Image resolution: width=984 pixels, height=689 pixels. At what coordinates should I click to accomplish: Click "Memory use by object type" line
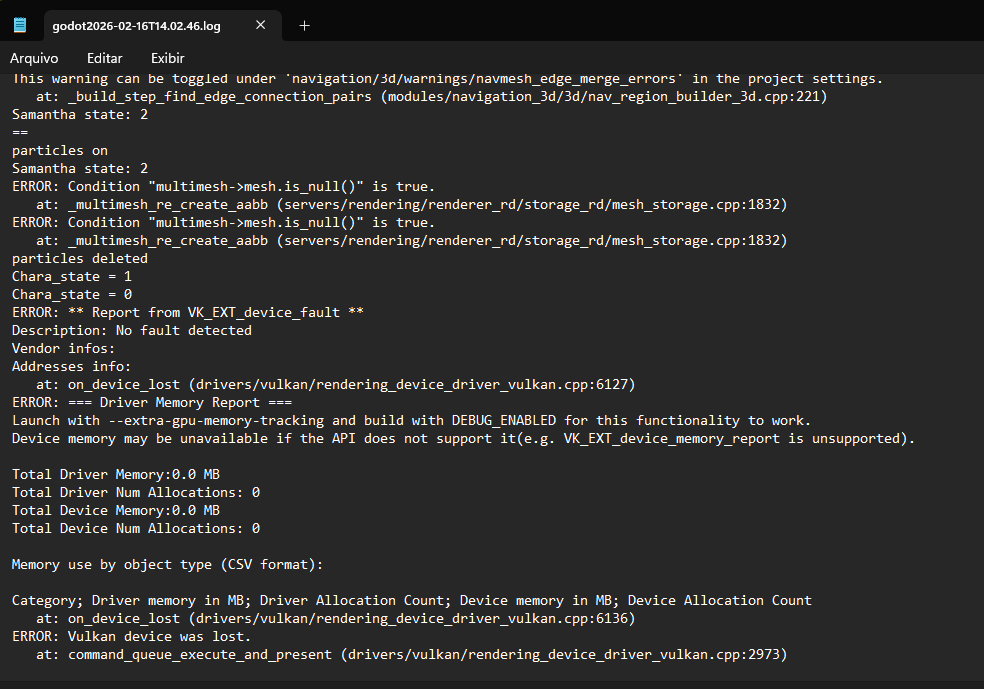(168, 564)
